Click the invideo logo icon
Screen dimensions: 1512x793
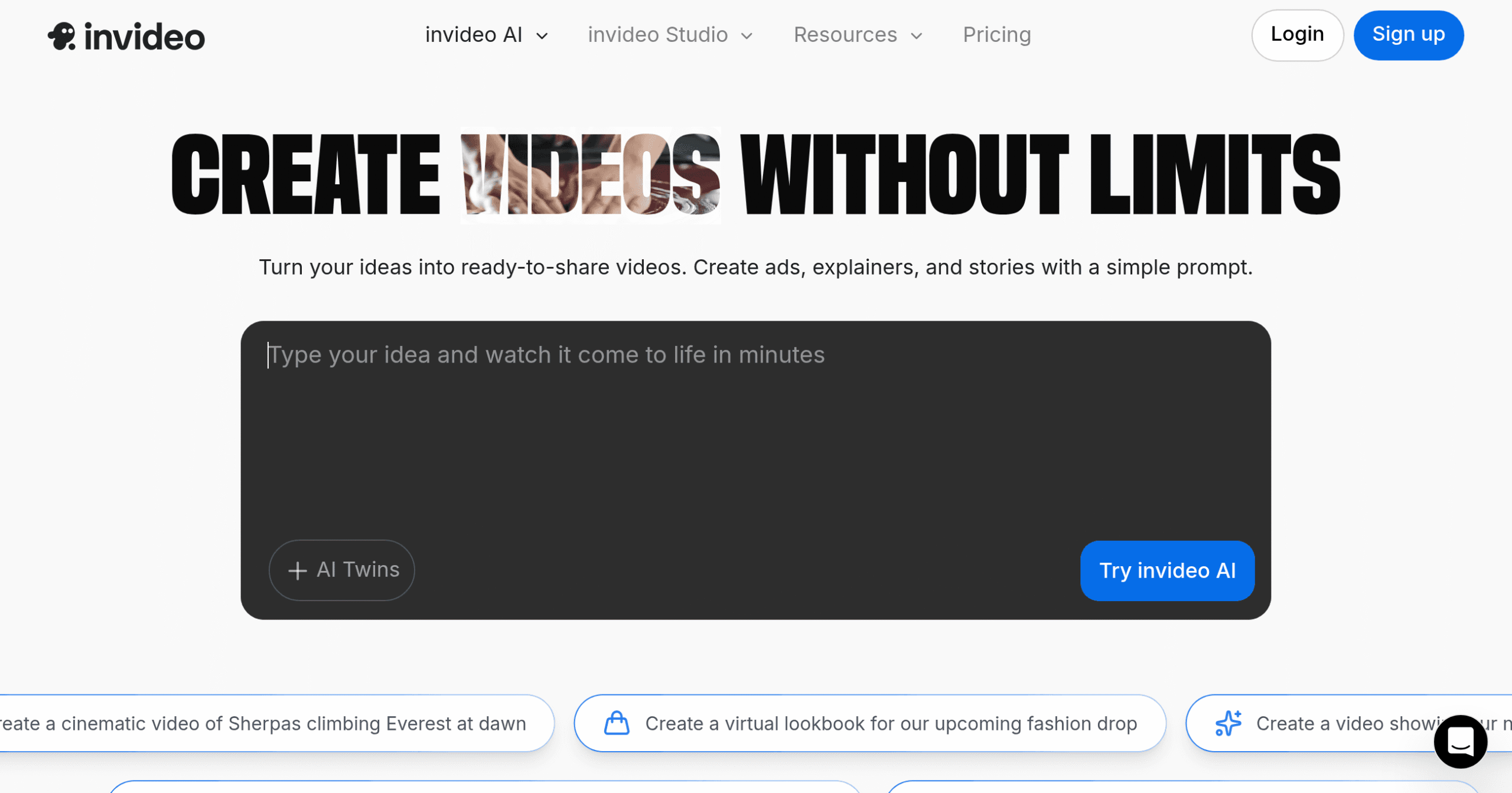point(62,37)
